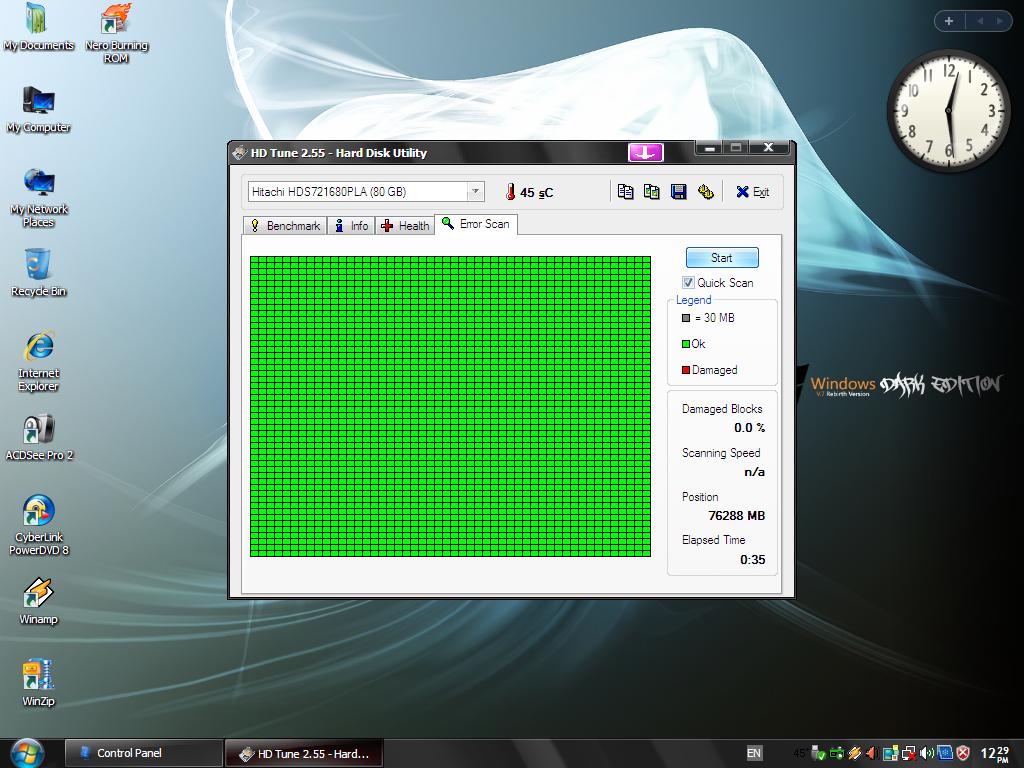
Task: Open HD Tune options wrench icon
Action: pos(706,192)
